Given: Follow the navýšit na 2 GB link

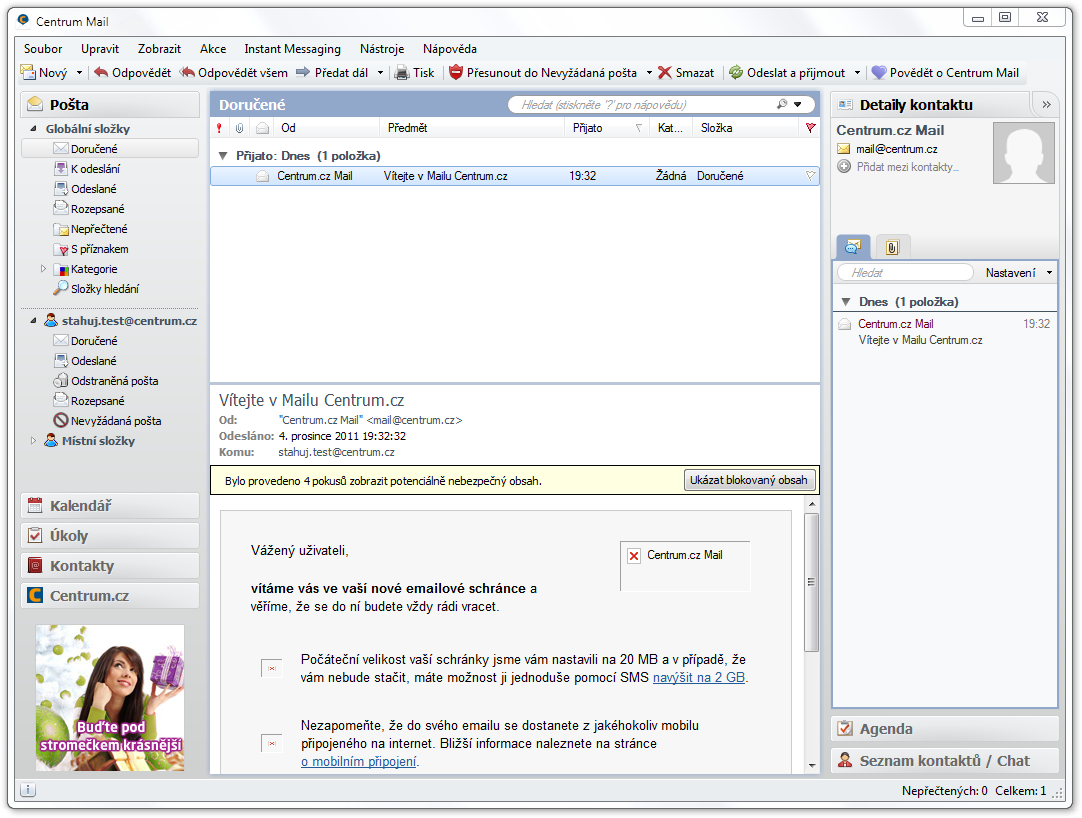Looking at the screenshot, I should tap(698, 678).
